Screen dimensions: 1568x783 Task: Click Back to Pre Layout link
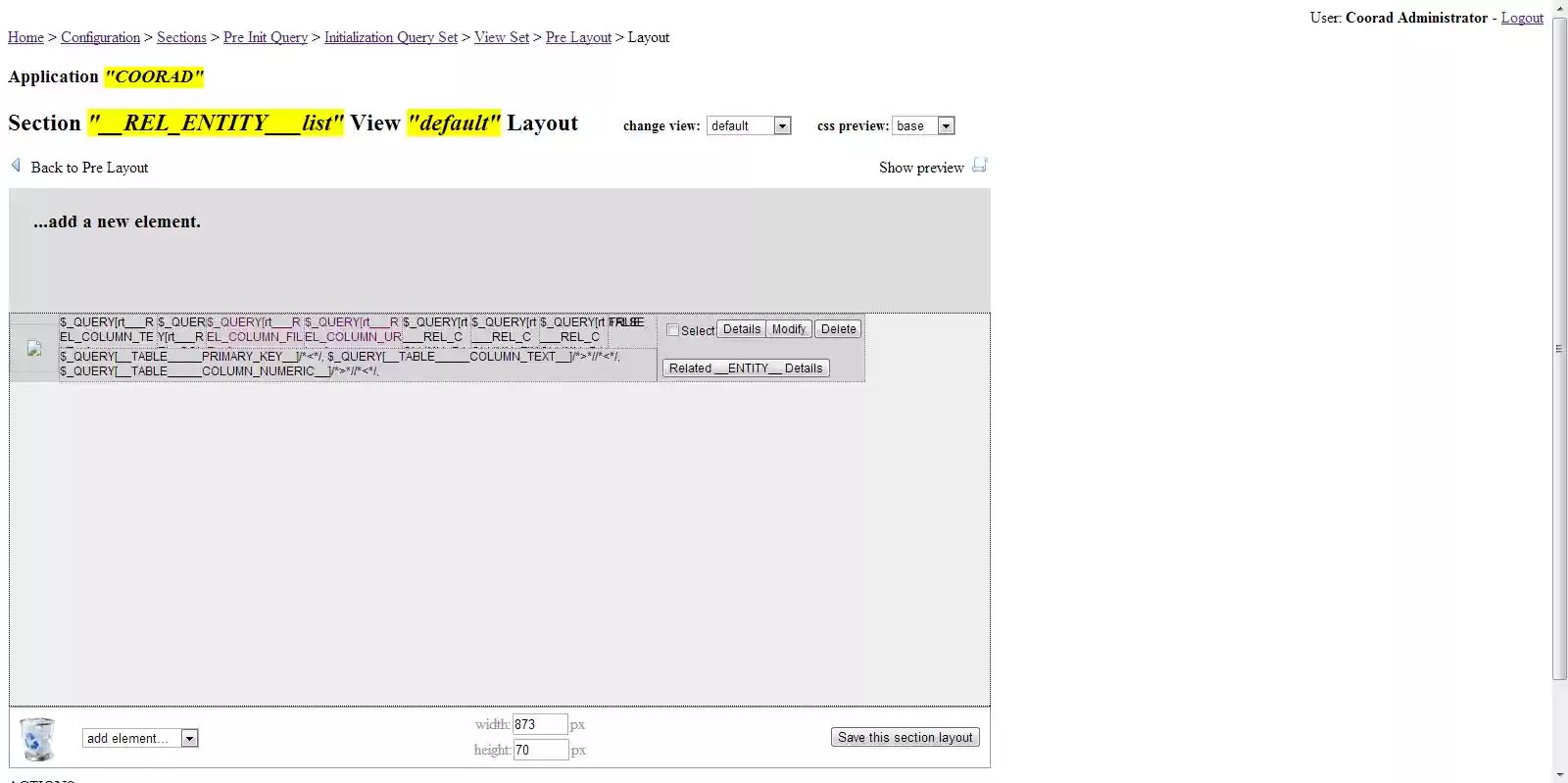[89, 168]
